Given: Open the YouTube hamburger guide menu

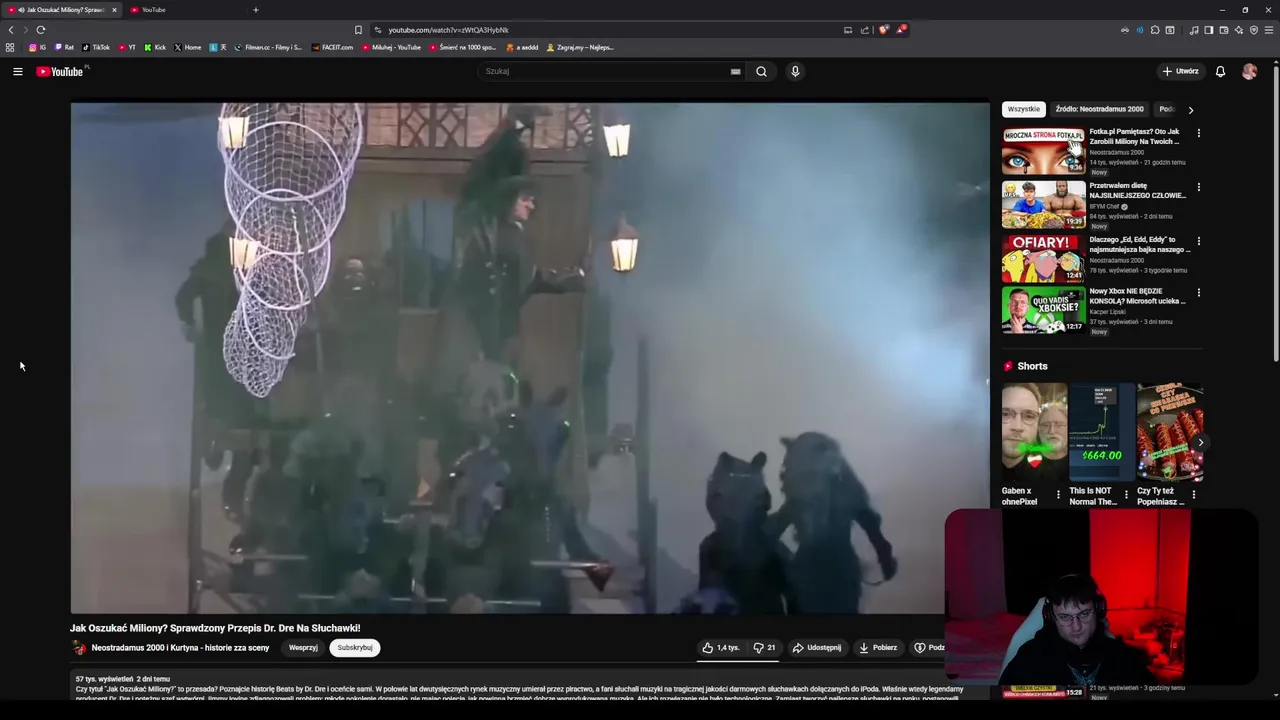Looking at the screenshot, I should (x=17, y=71).
